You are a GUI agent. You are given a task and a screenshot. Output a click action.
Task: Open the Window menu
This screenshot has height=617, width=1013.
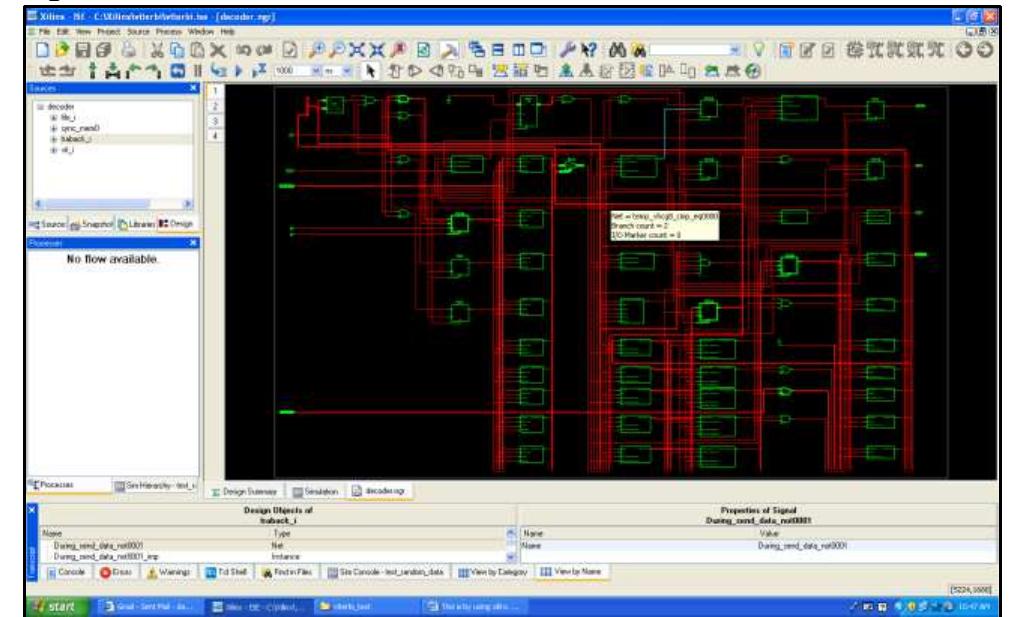201,32
